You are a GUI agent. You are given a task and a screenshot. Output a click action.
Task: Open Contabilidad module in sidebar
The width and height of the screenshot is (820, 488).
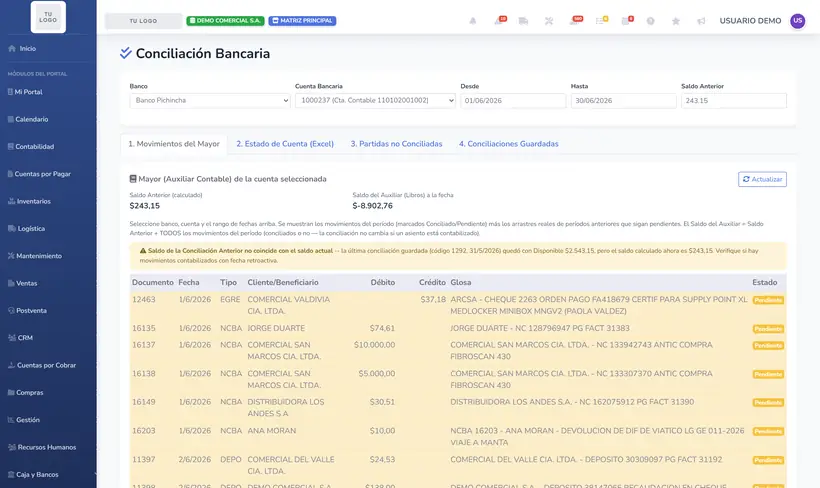[x=31, y=146]
